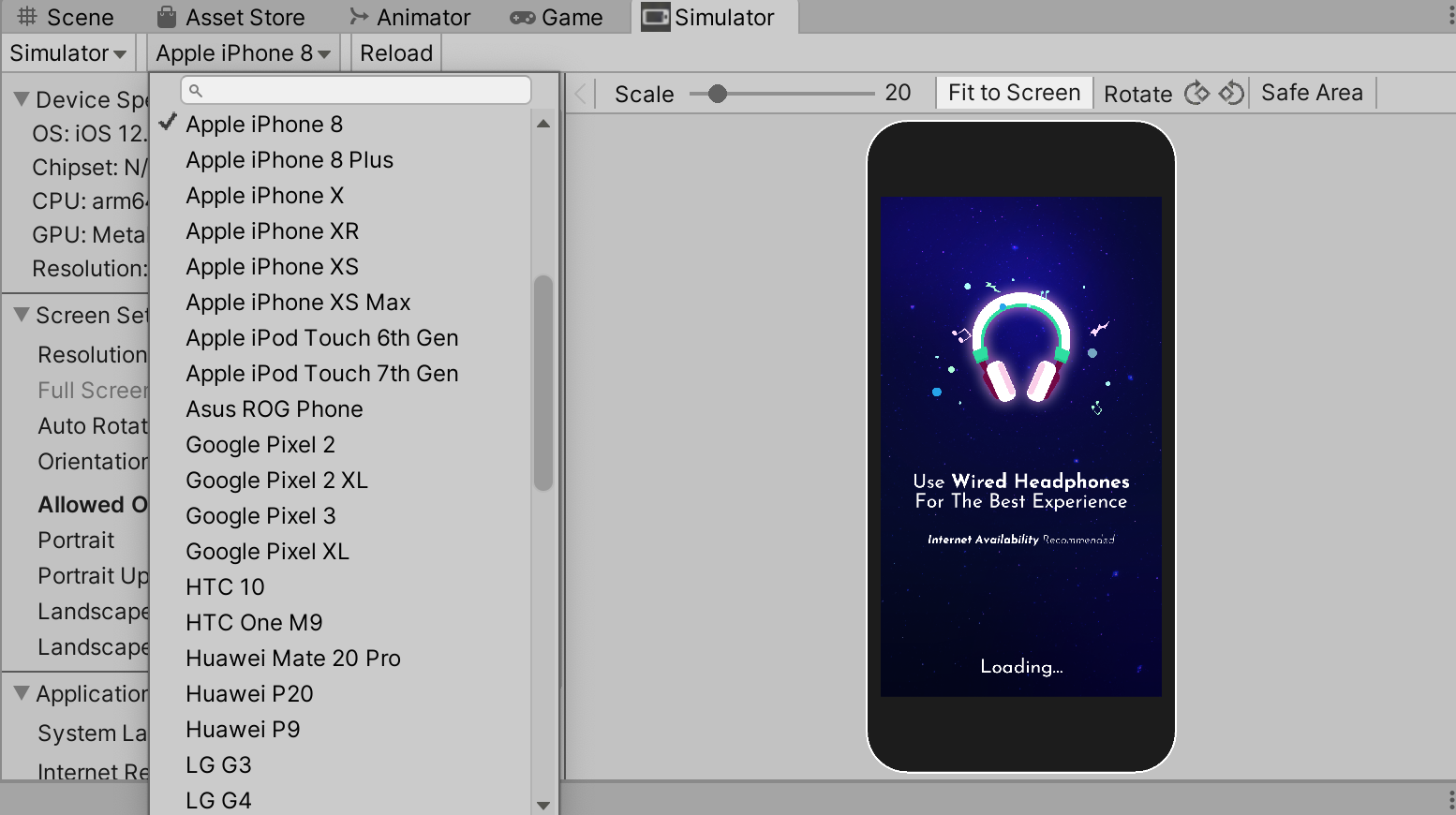Switch to the Animator tab
Screen dimensions: 1456x815
pos(410,17)
